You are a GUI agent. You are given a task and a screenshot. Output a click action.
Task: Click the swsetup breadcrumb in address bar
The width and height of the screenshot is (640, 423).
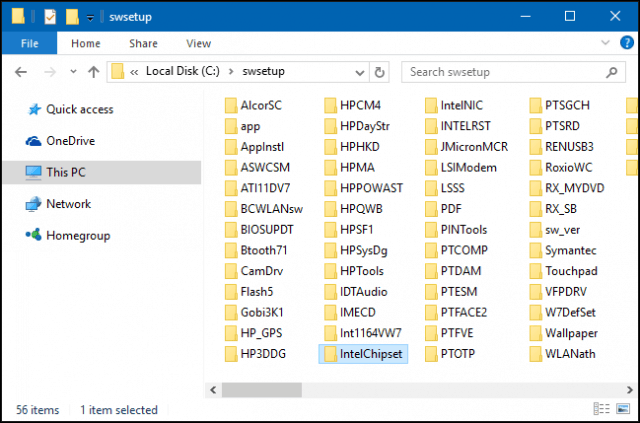coord(264,71)
